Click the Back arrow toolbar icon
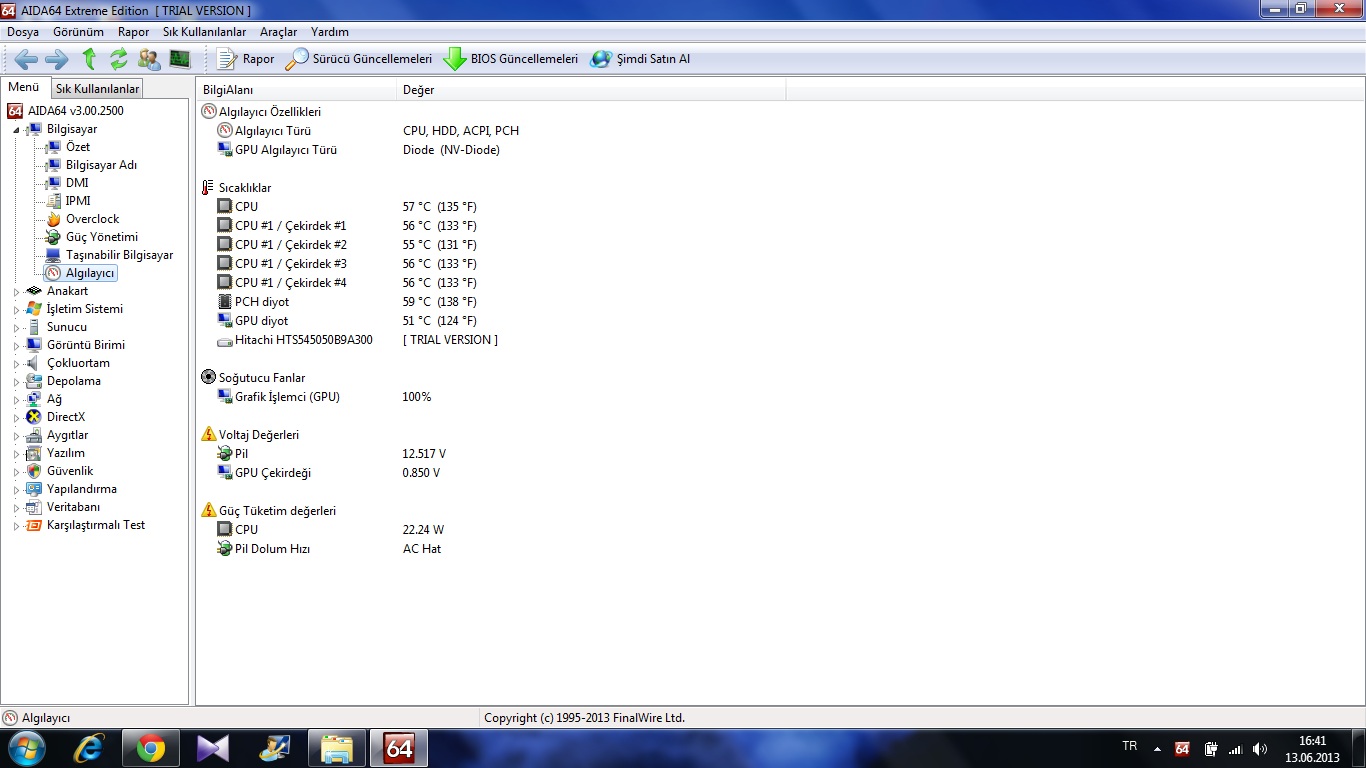This screenshot has height=768, width=1366. [x=26, y=59]
